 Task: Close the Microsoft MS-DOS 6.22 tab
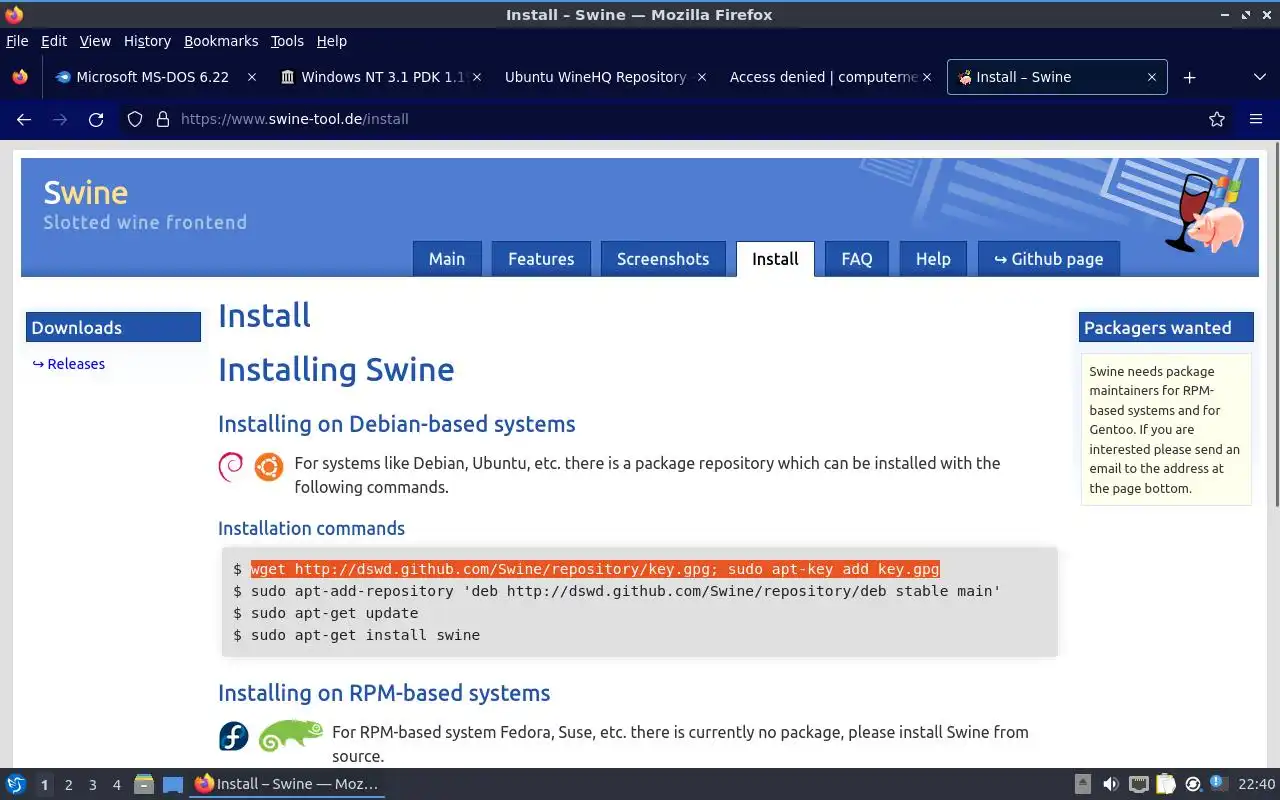tap(252, 77)
